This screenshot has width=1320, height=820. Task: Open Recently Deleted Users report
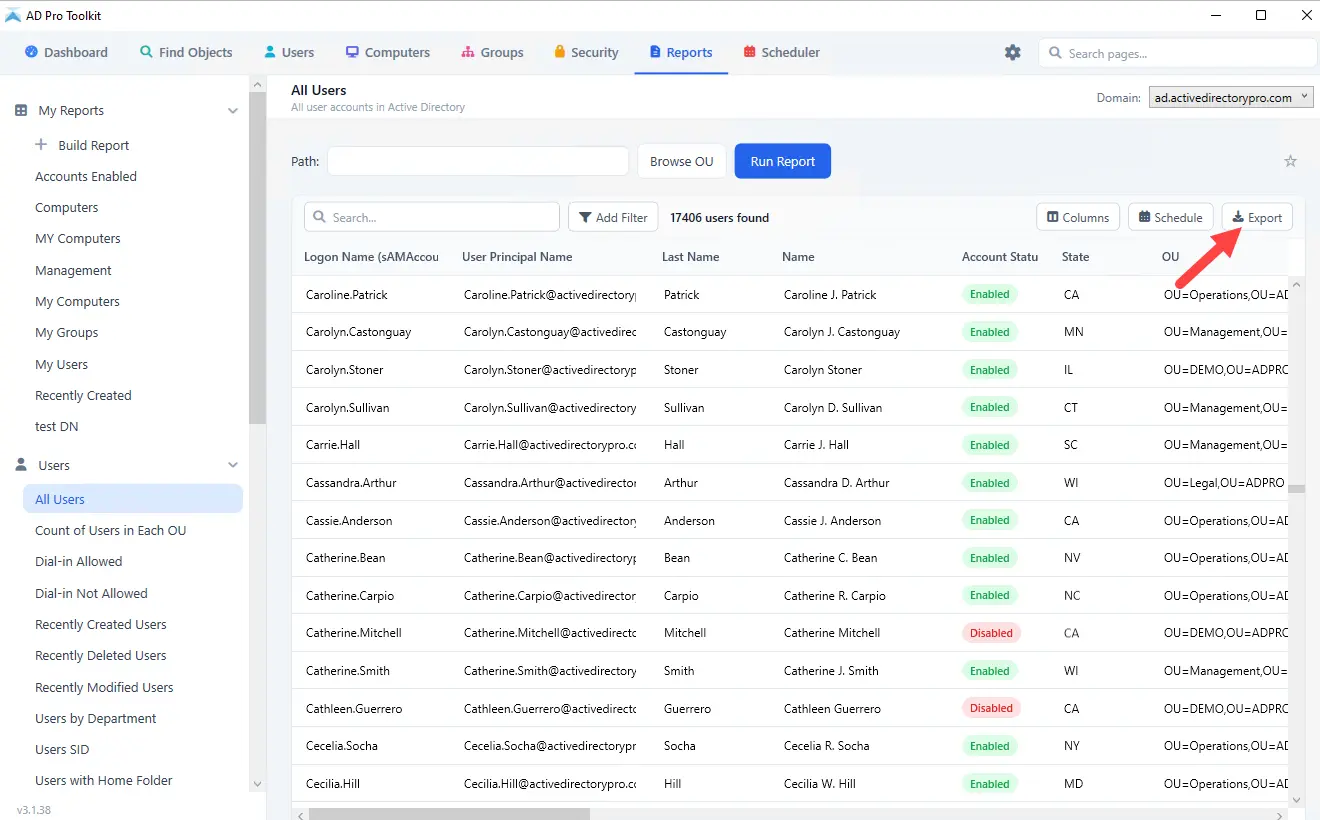[101, 656]
